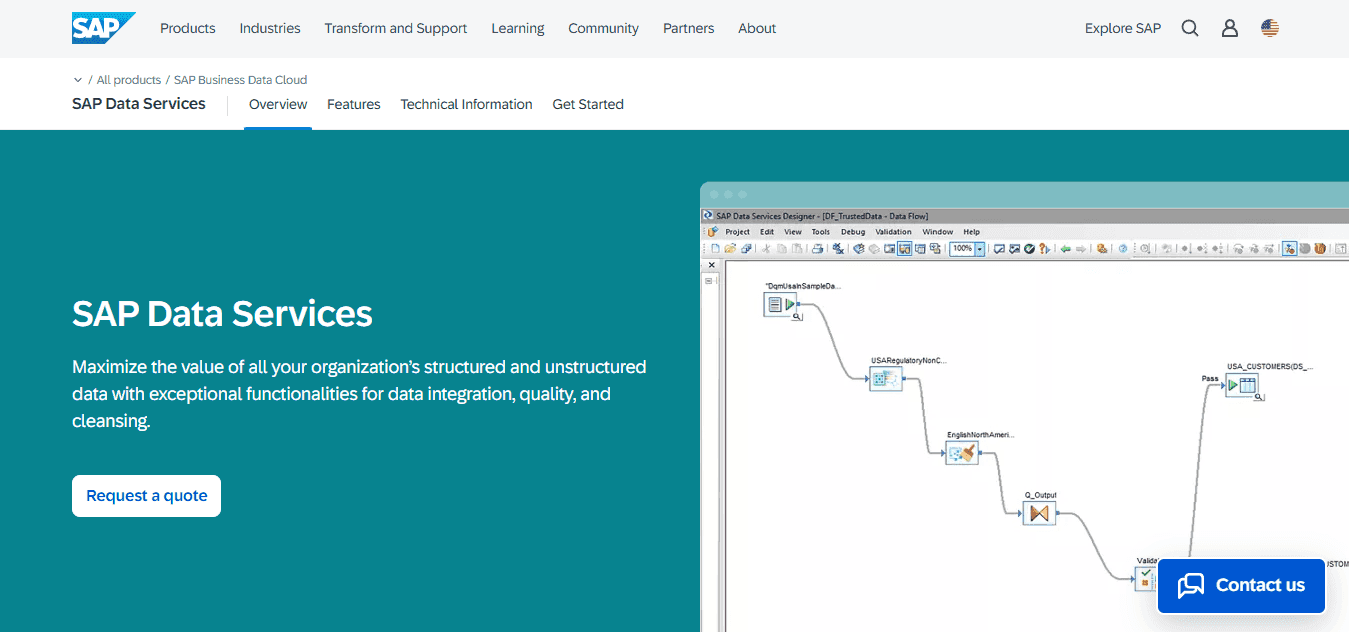Click the Save icon in Designer toolbar
The width and height of the screenshot is (1349, 632).
click(747, 248)
